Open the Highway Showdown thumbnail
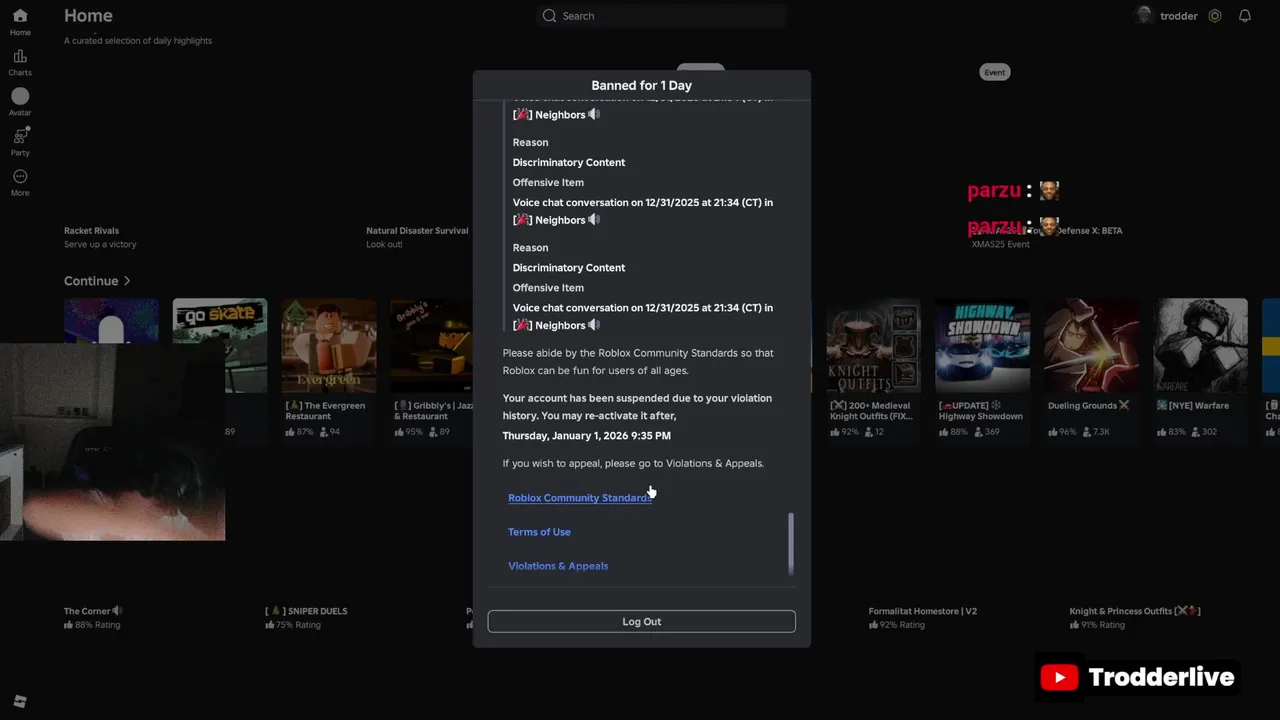 click(982, 345)
